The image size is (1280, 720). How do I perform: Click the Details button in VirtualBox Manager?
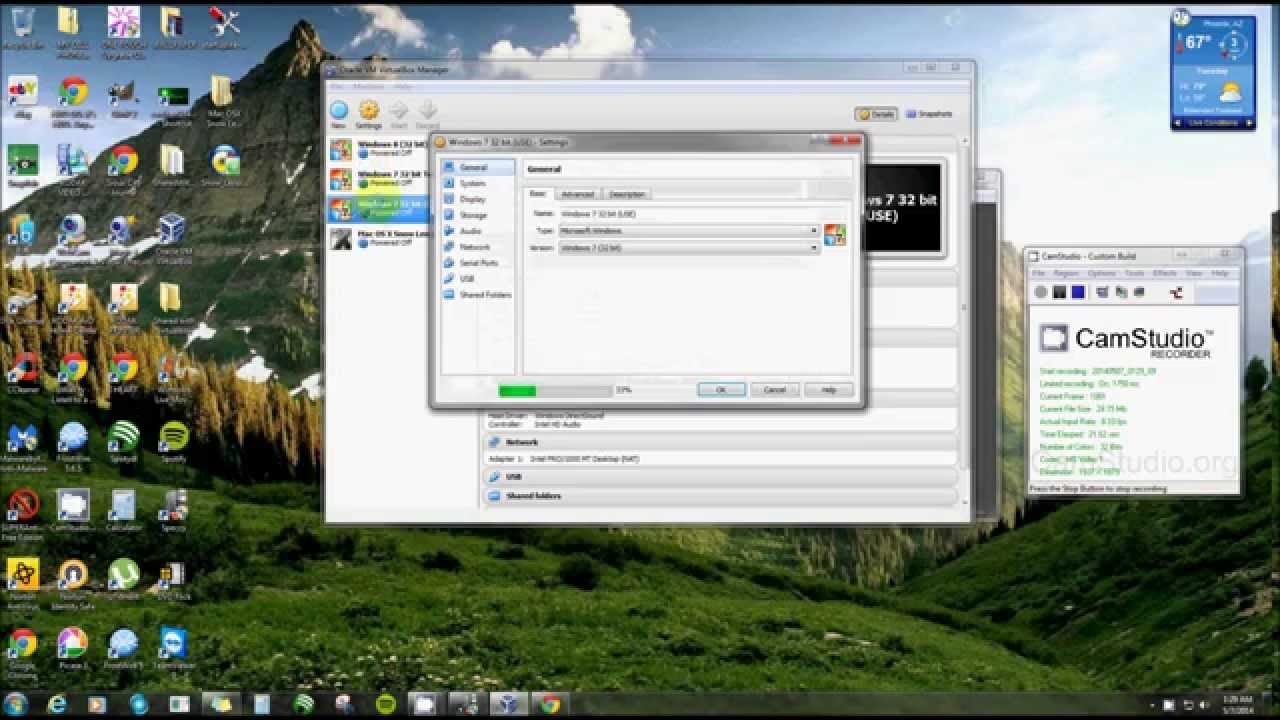[876, 114]
